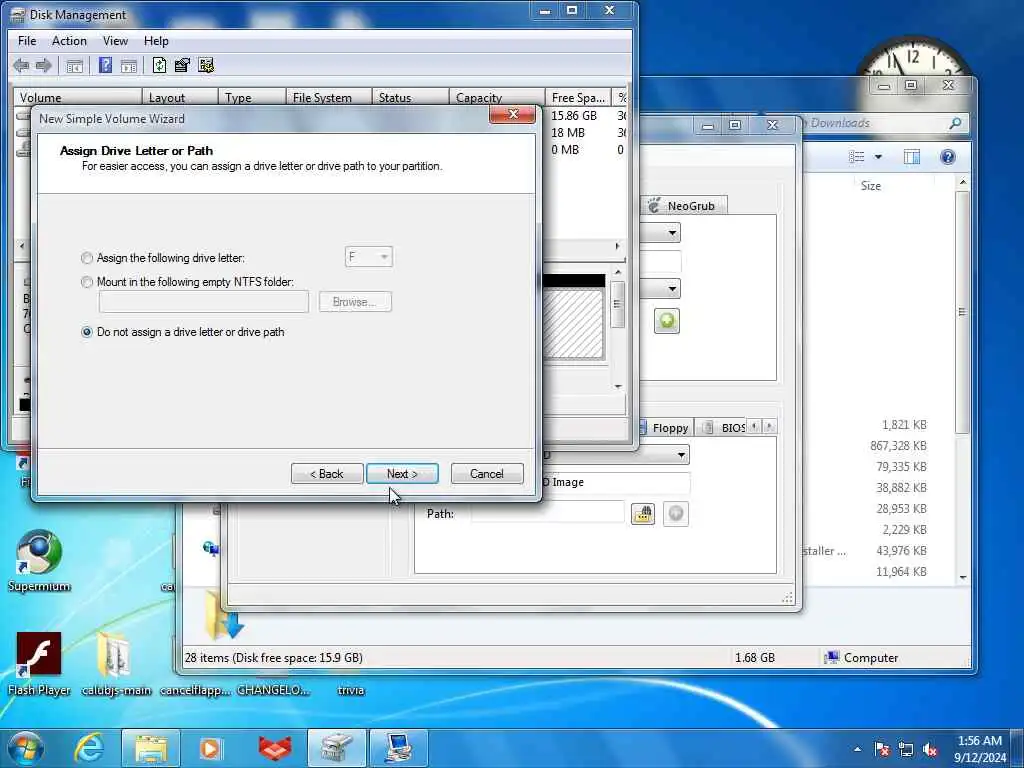1024x768 pixels.
Task: Click Disk Management graphical pane scrollbar thumb
Action: coord(616,304)
